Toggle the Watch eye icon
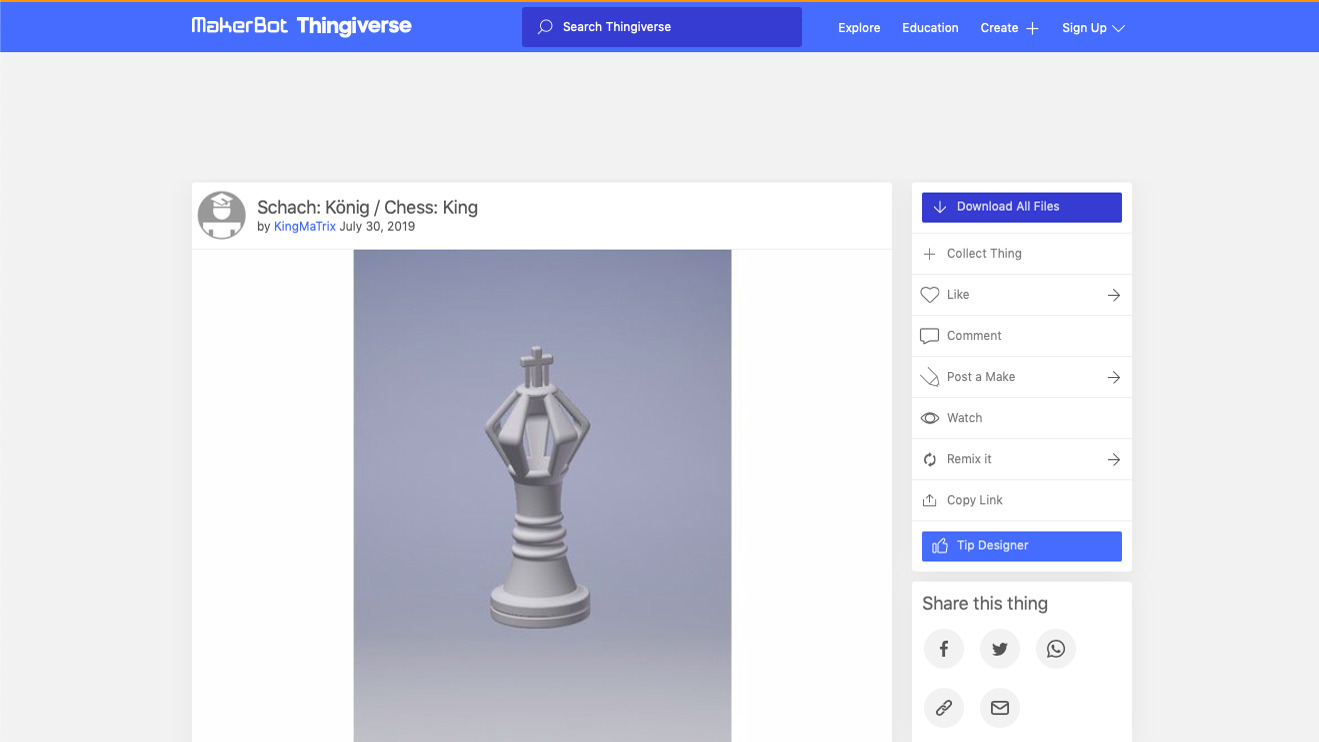The width and height of the screenshot is (1319, 742). click(x=929, y=418)
